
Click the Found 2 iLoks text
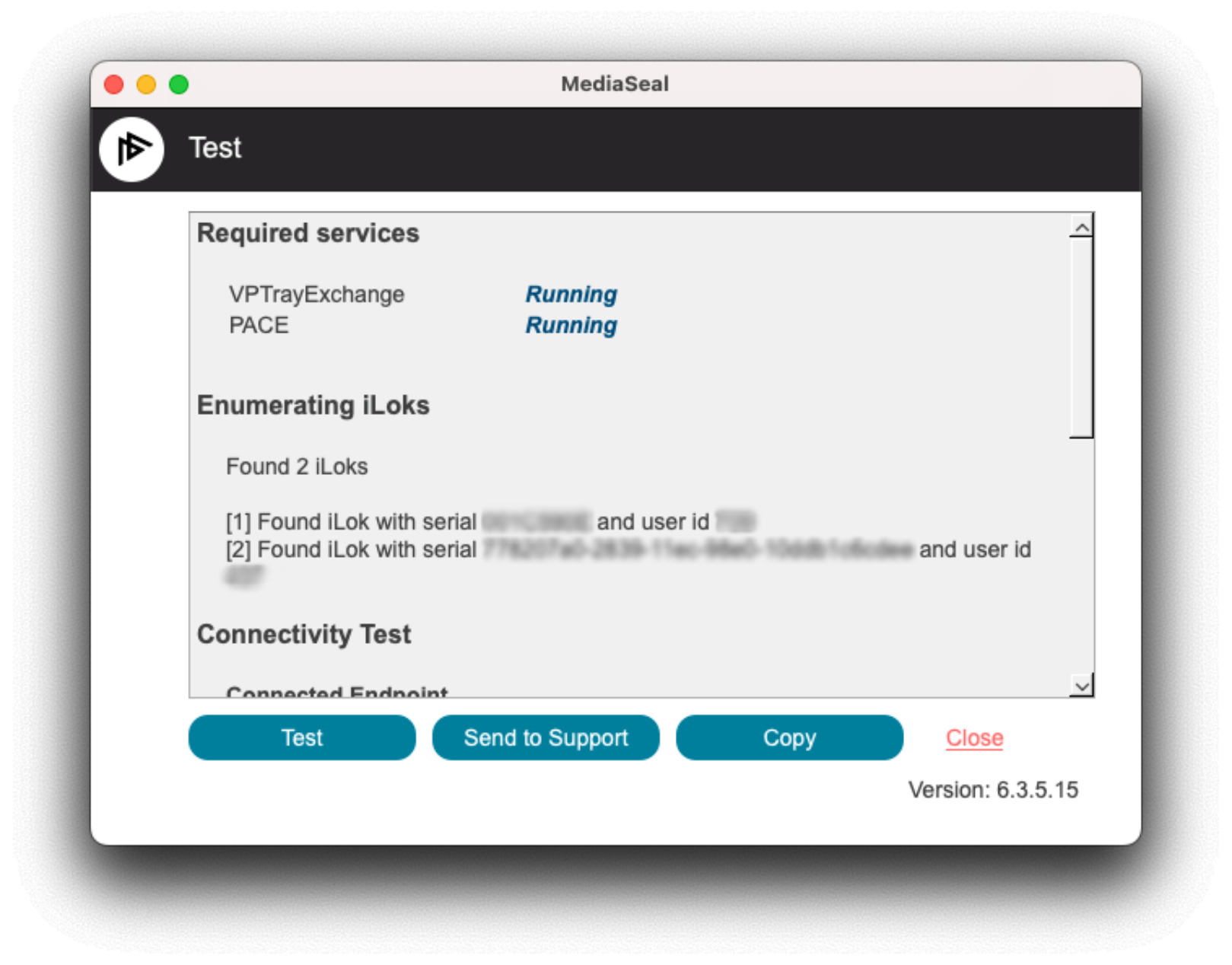click(297, 467)
